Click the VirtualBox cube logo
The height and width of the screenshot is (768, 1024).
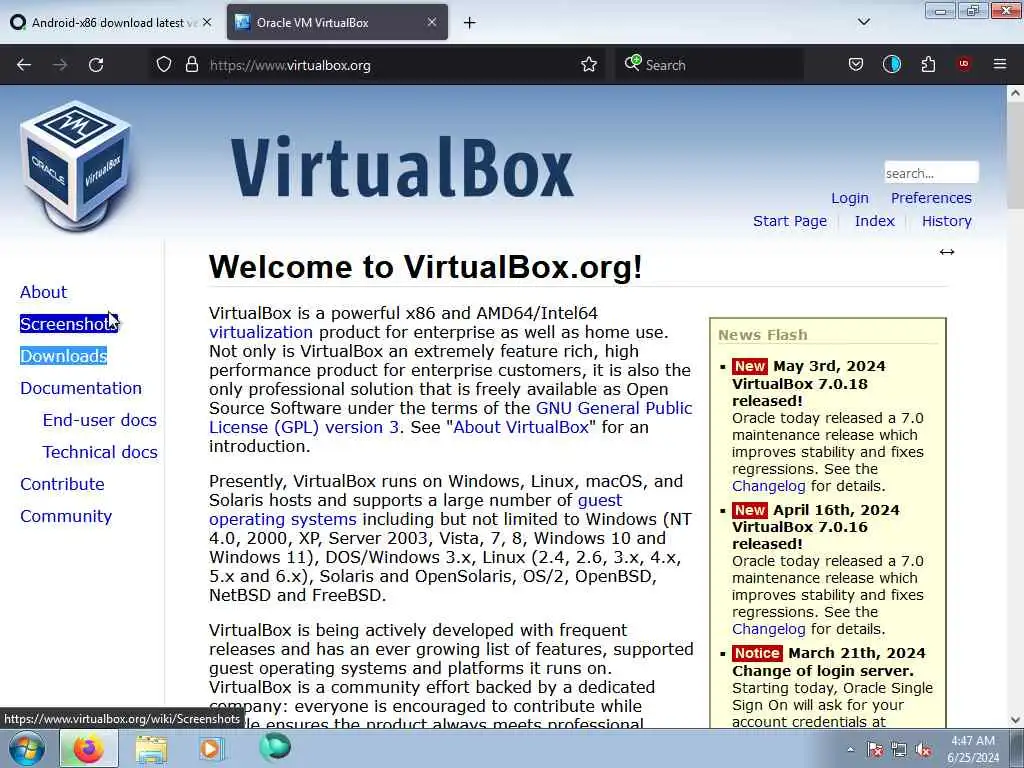click(x=76, y=165)
